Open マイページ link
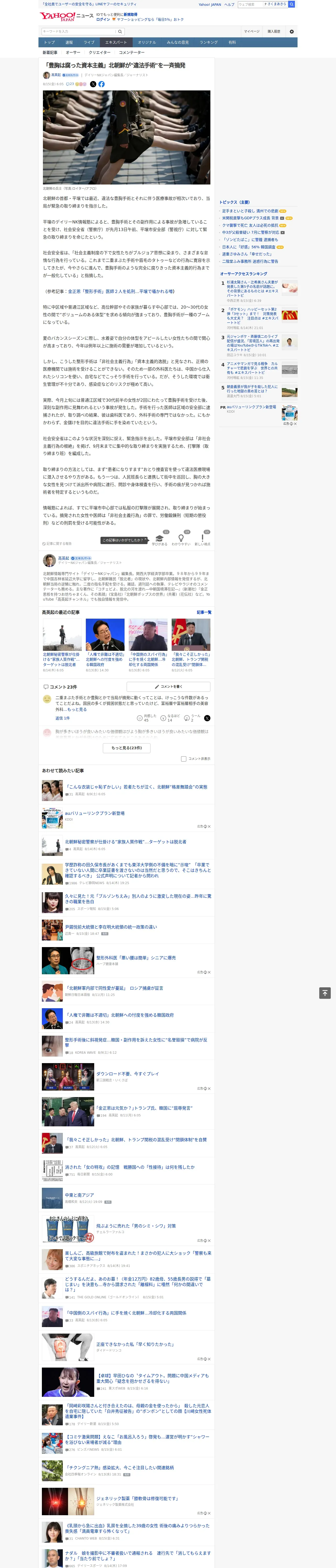 (x=251, y=32)
